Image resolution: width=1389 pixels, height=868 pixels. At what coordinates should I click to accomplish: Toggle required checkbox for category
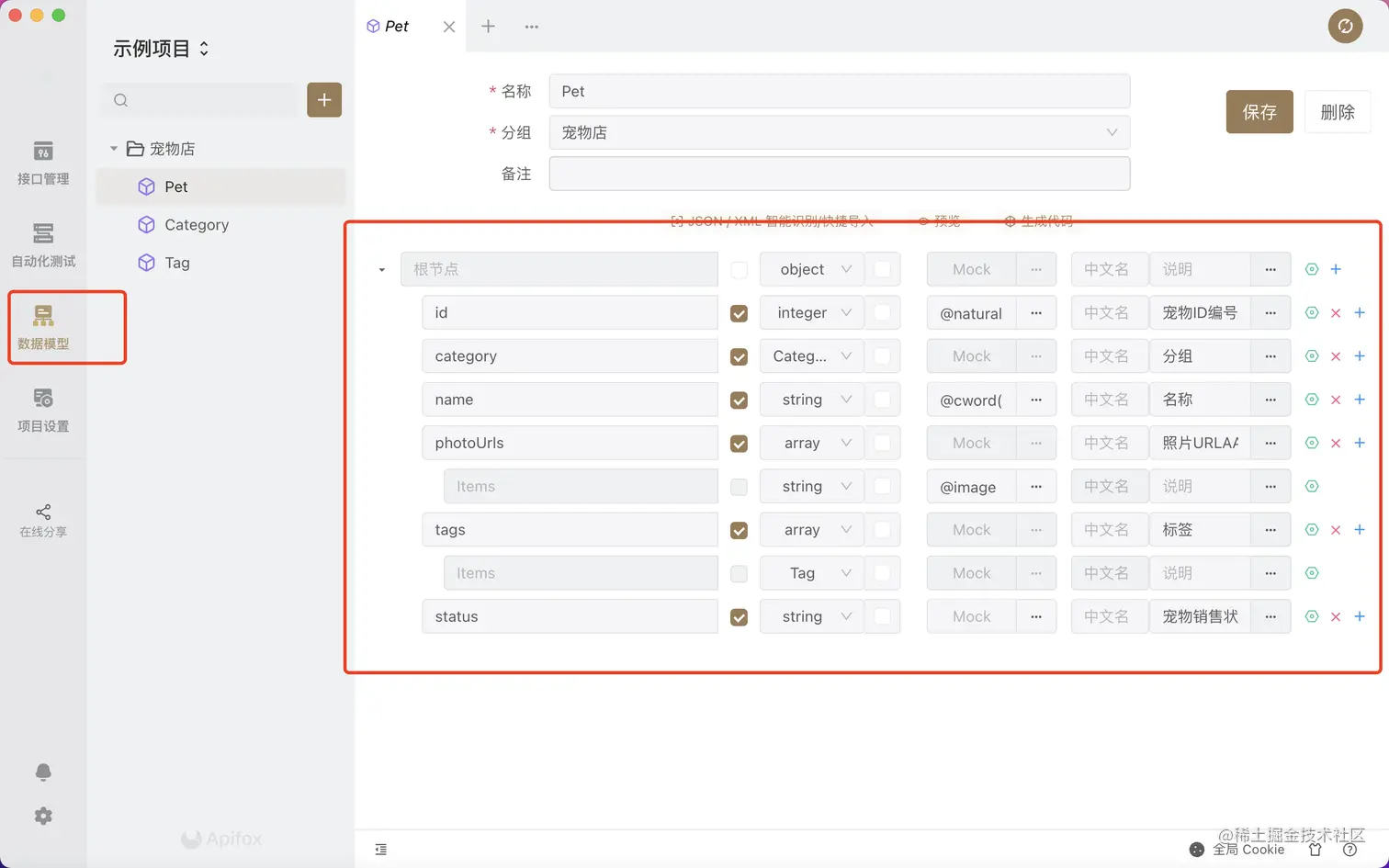pos(739,356)
